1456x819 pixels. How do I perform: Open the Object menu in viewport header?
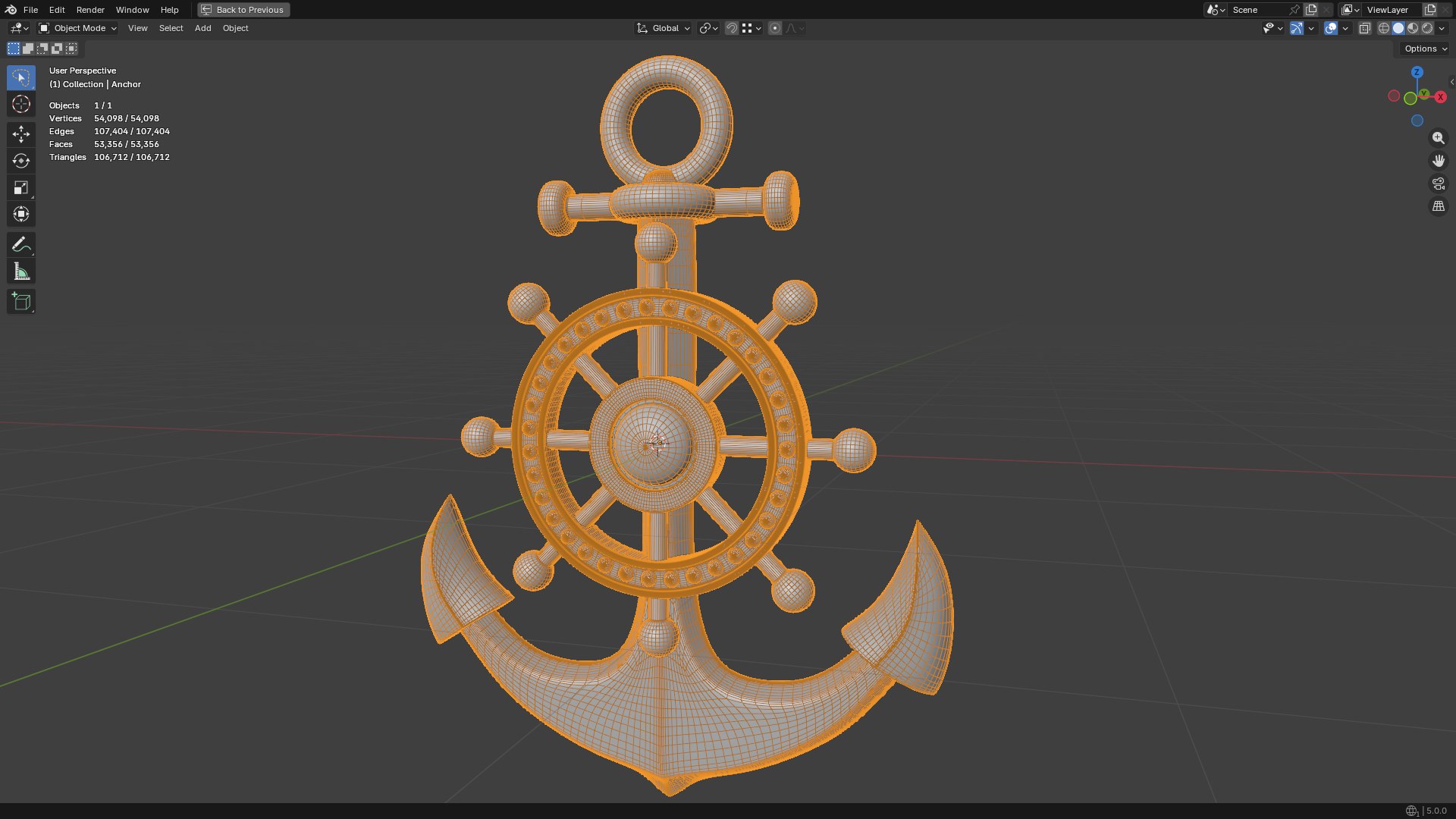click(x=235, y=28)
